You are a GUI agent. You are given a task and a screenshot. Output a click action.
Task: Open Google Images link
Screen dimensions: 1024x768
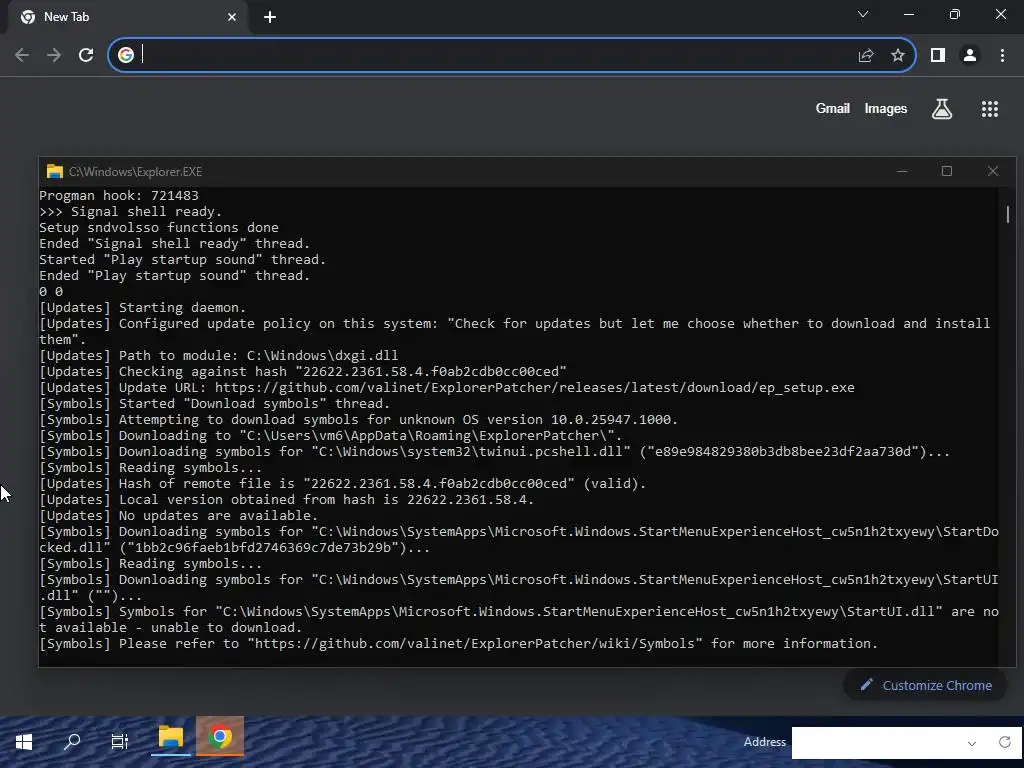pyautogui.click(x=886, y=108)
